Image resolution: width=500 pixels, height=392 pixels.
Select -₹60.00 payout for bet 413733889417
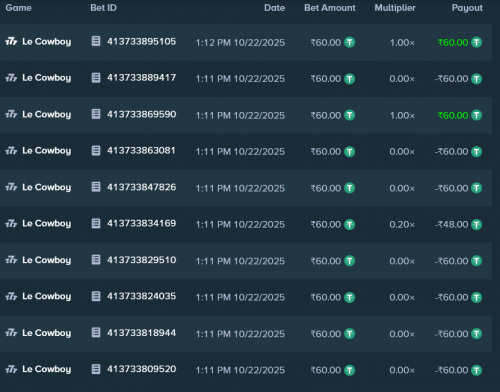(451, 79)
